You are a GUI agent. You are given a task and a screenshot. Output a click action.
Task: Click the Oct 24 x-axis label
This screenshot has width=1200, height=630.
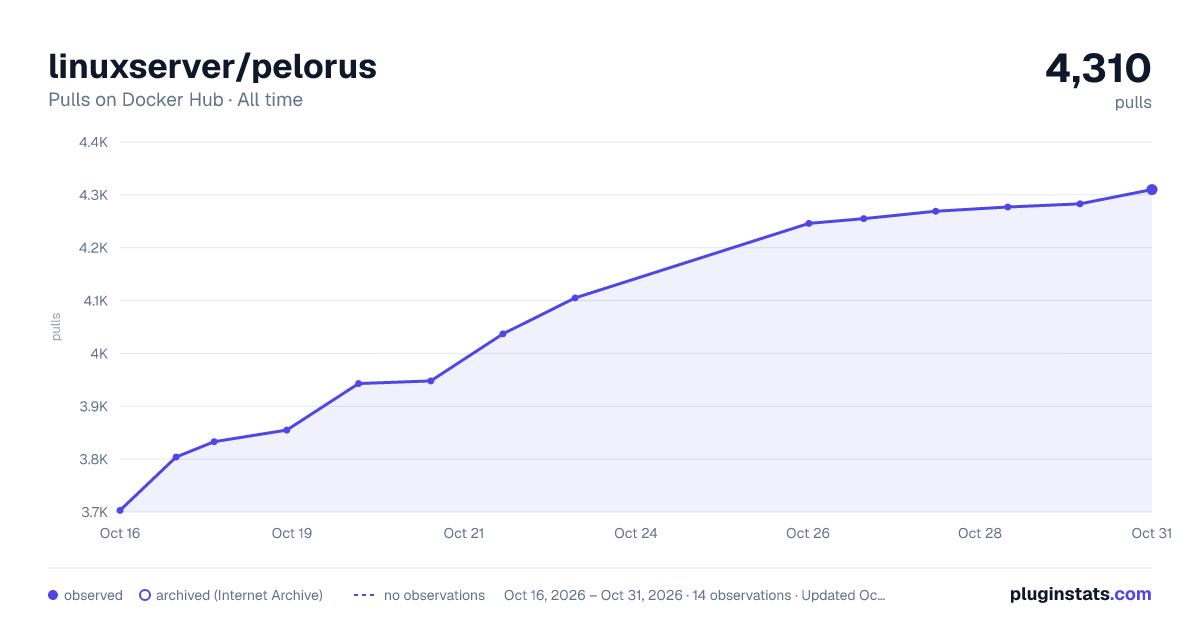(636, 533)
